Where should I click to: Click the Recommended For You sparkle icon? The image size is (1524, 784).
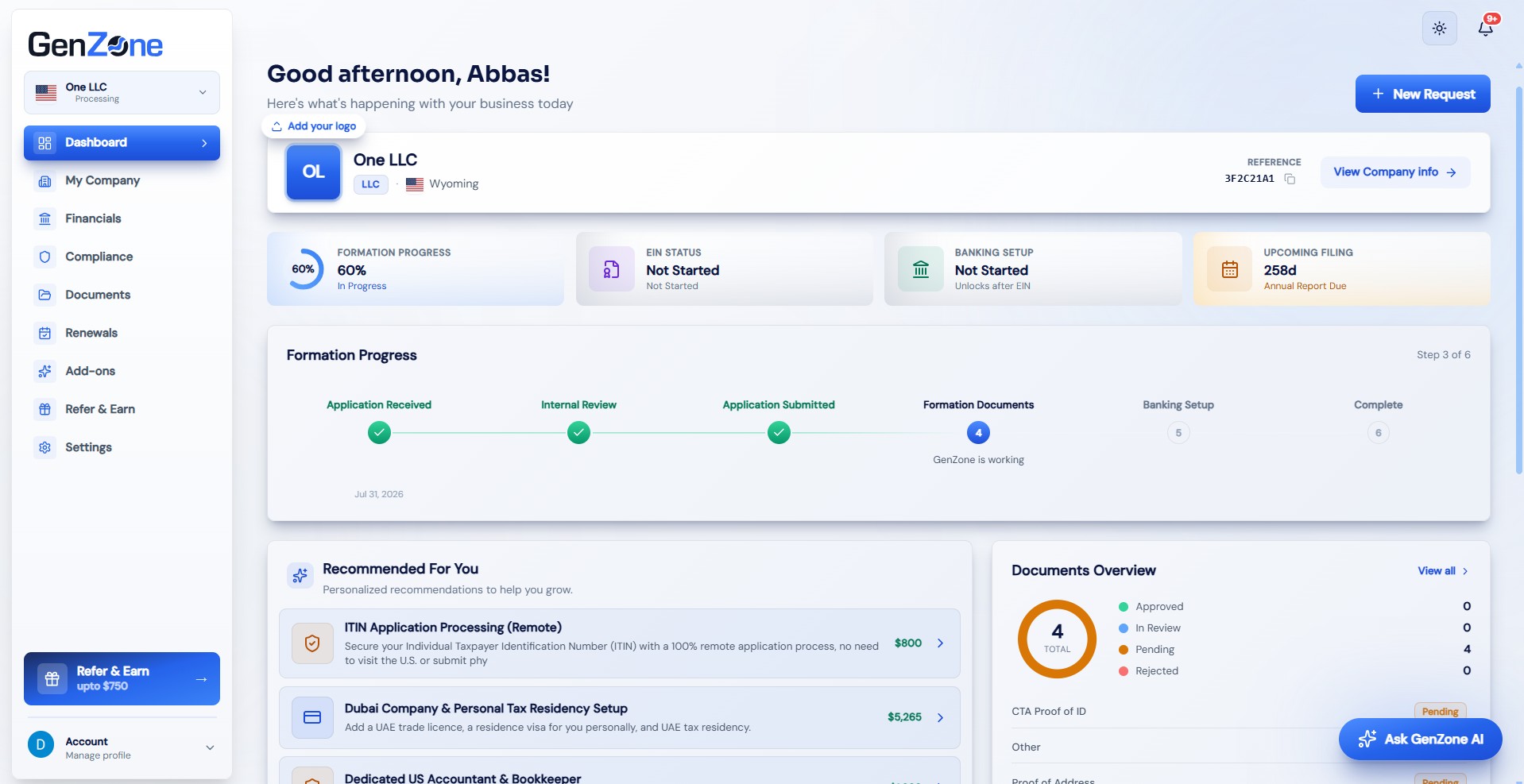[300, 576]
